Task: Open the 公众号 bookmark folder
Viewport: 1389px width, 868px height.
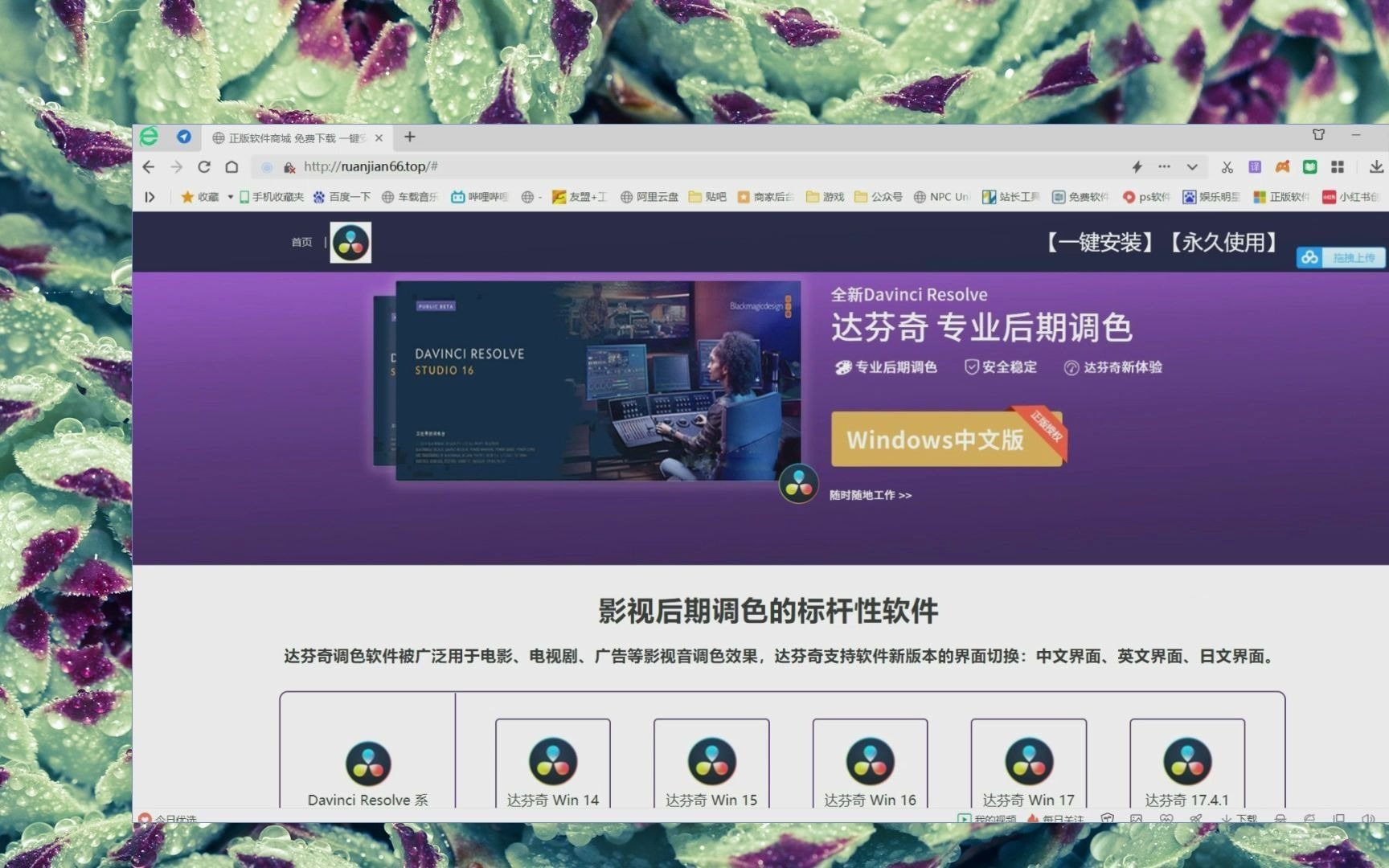Action: (878, 197)
